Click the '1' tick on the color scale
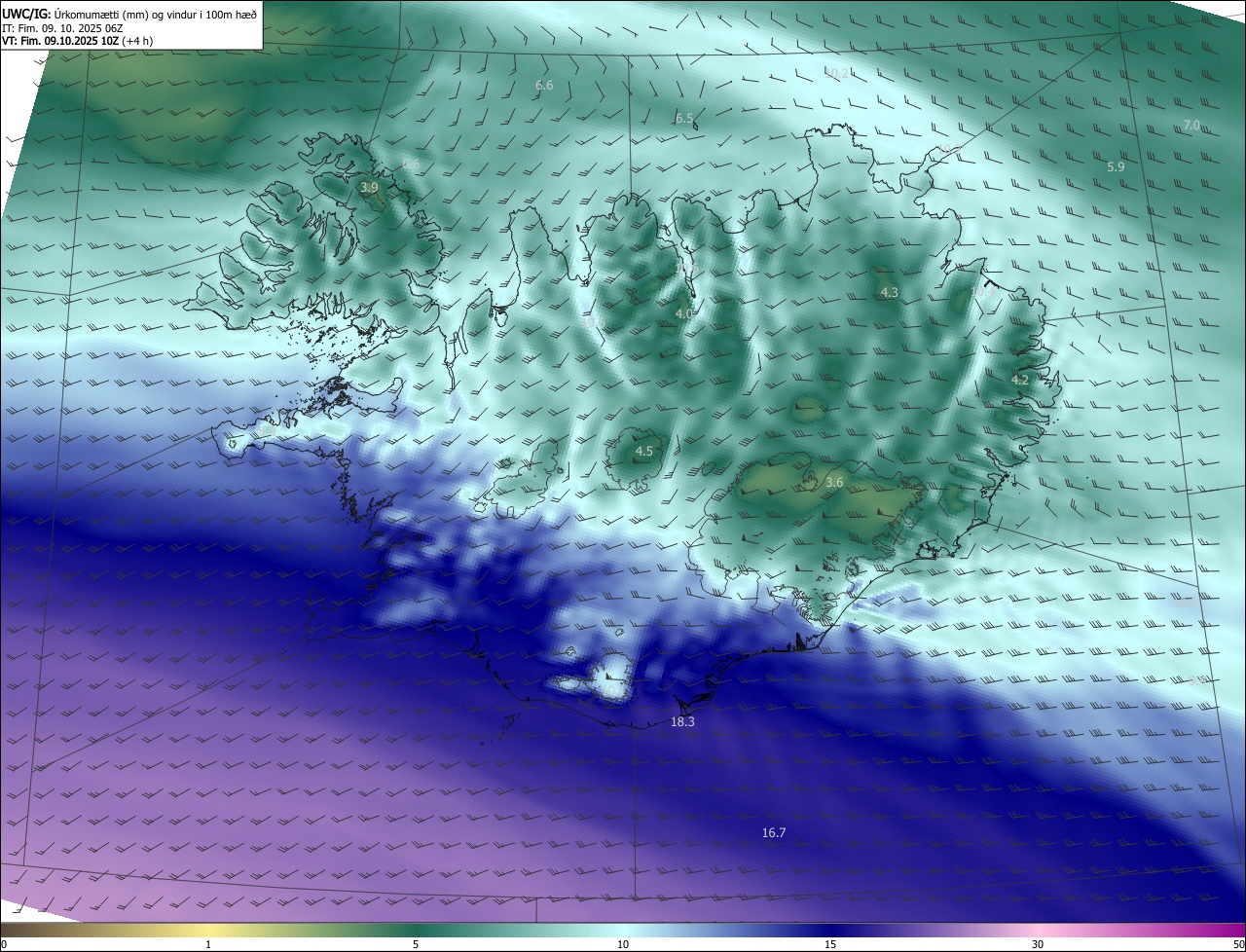The image size is (1246, 952). [208, 944]
